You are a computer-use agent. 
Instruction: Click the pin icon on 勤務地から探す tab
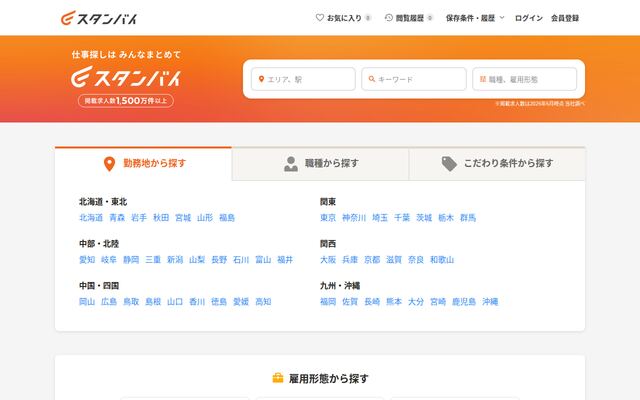click(x=109, y=164)
